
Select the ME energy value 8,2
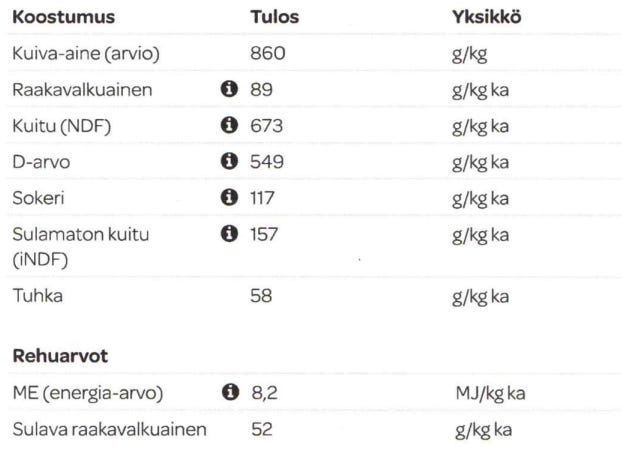point(262,394)
